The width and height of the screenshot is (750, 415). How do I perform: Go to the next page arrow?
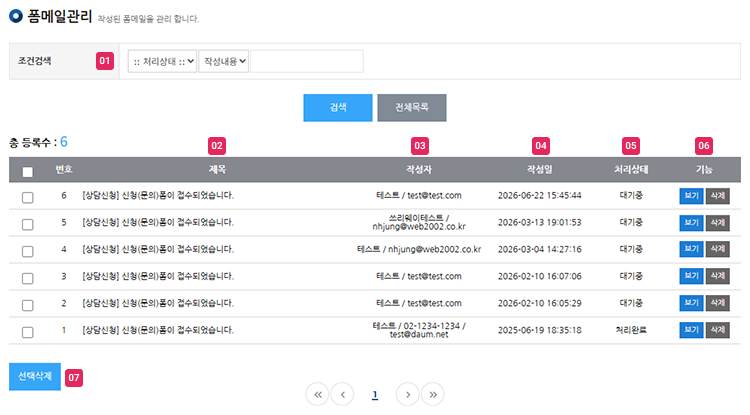[408, 394]
